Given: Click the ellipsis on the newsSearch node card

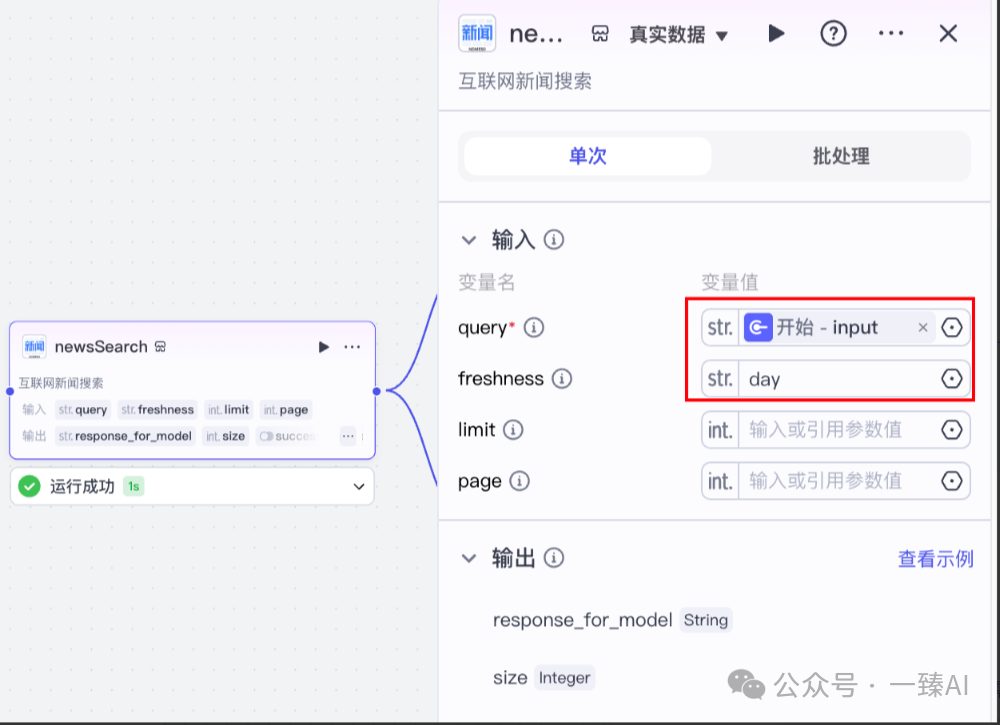Looking at the screenshot, I should point(352,346).
